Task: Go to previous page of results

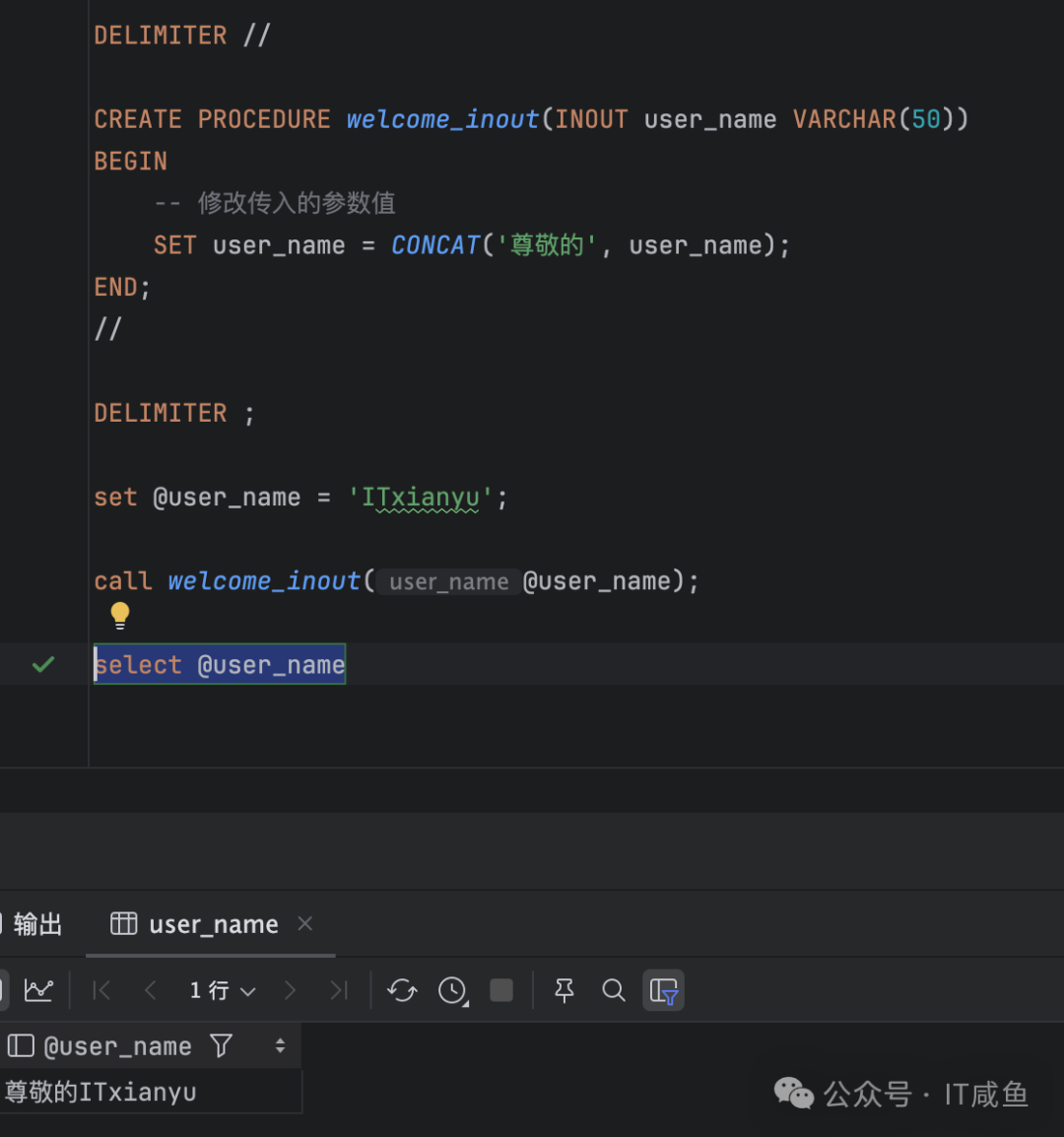Action: (x=150, y=990)
